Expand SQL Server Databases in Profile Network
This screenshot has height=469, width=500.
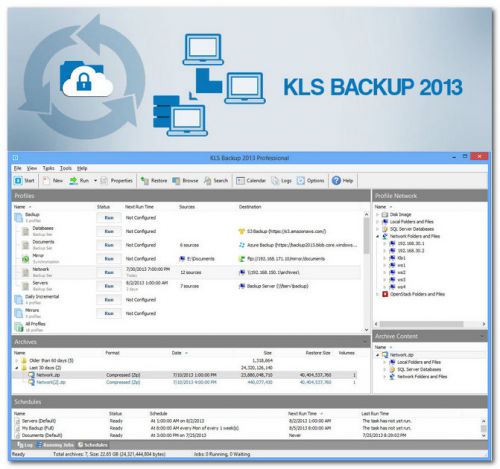(x=378, y=229)
